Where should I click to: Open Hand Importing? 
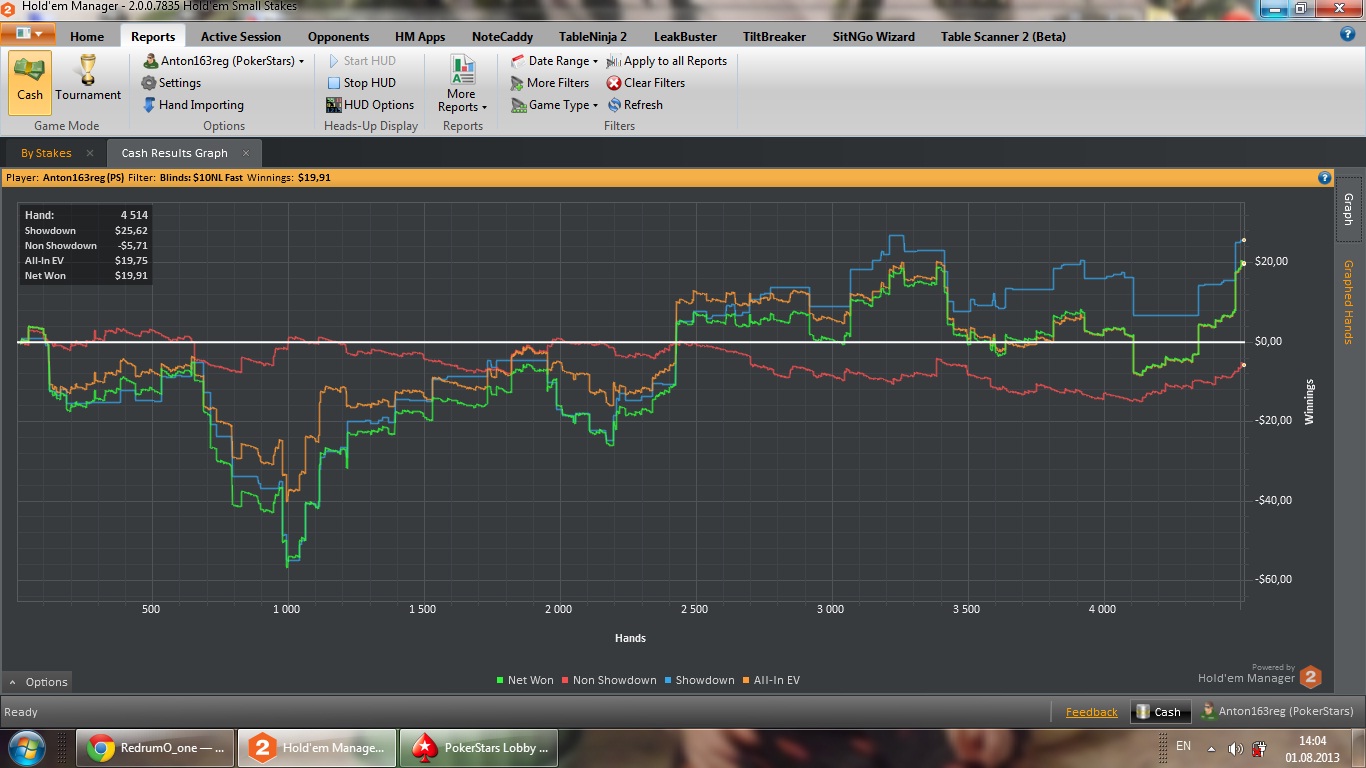(x=193, y=105)
